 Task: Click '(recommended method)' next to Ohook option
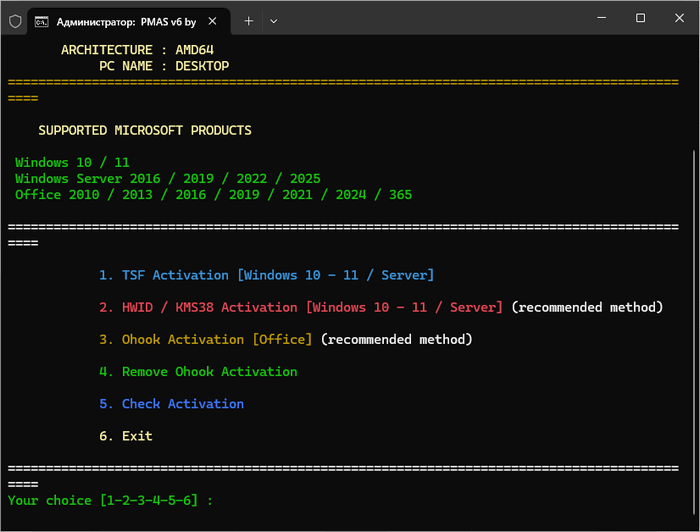[x=396, y=339]
